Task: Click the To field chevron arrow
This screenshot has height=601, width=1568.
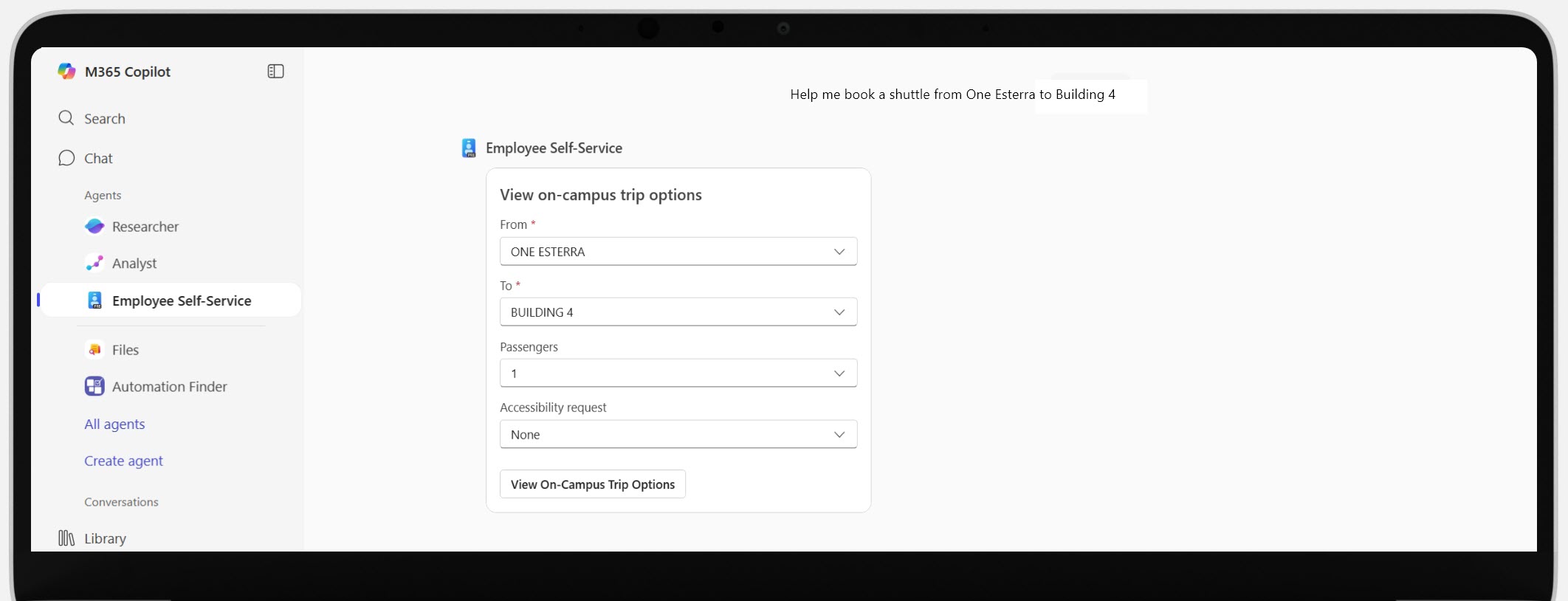Action: (839, 312)
